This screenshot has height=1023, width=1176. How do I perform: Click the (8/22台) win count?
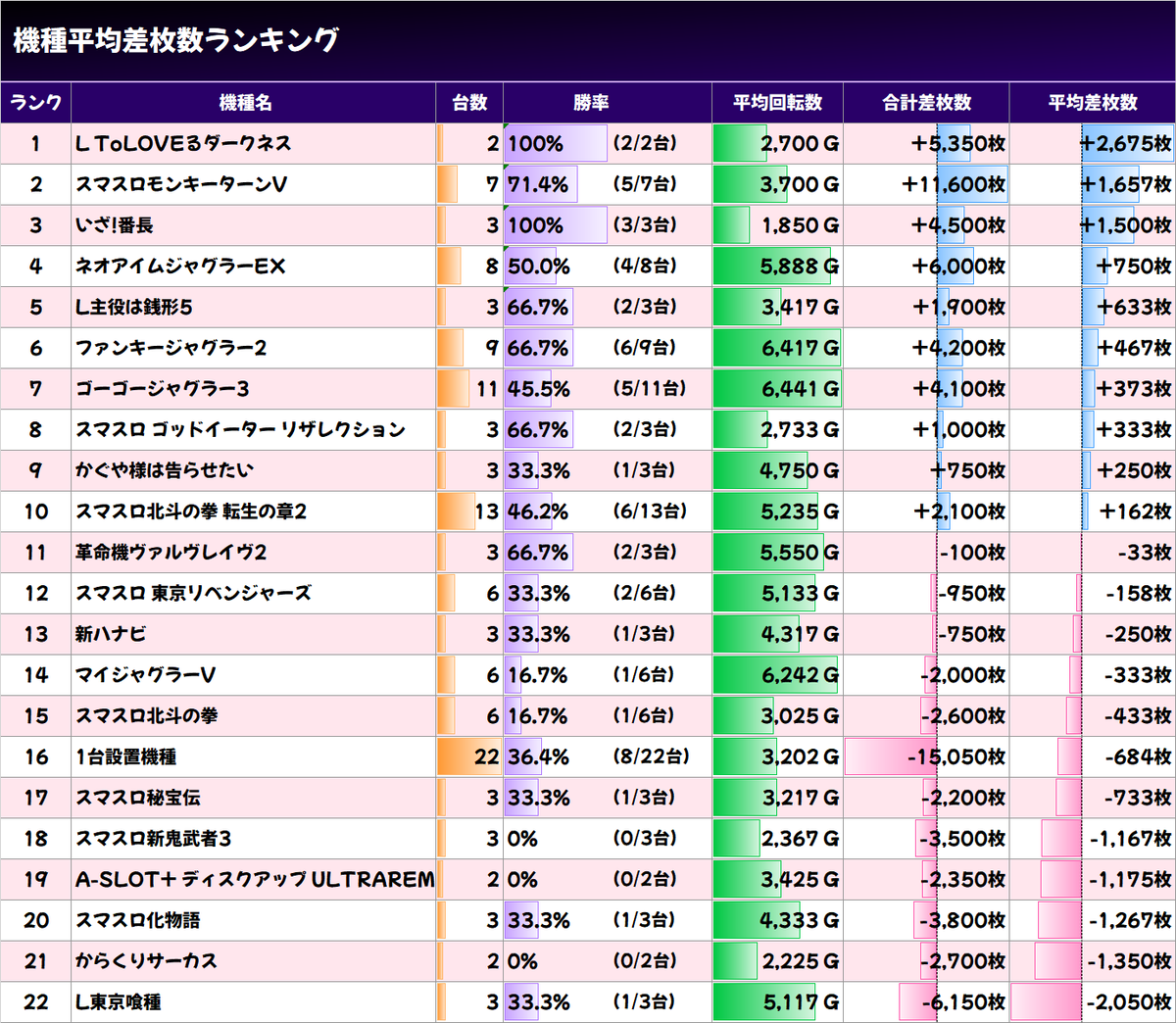pyautogui.click(x=651, y=756)
